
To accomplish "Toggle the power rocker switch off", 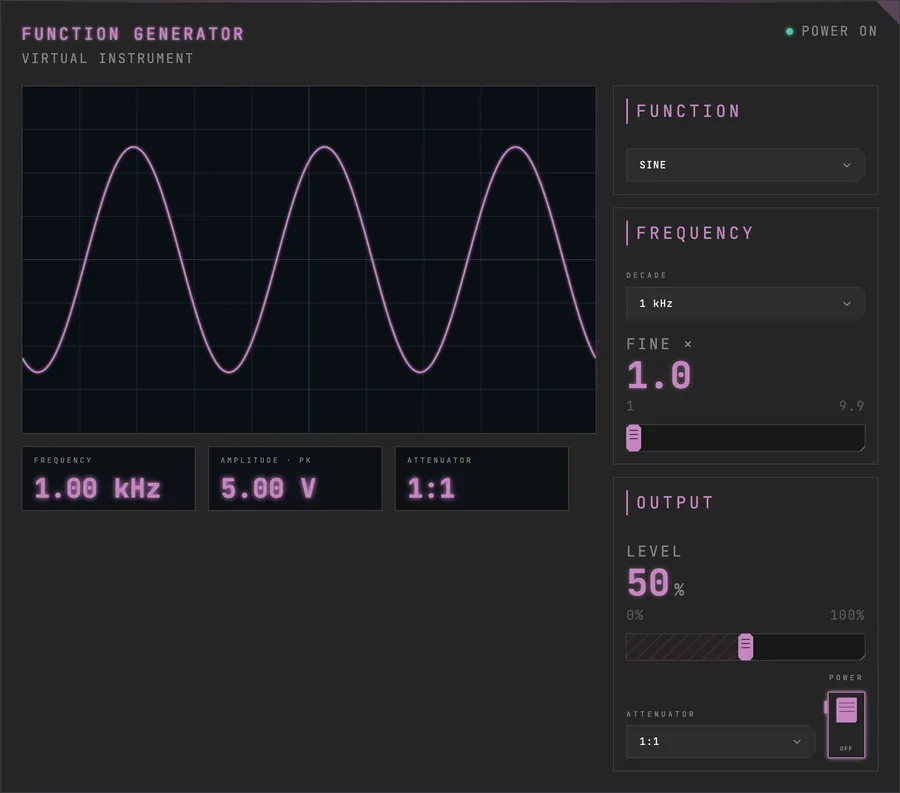I will click(846, 725).
